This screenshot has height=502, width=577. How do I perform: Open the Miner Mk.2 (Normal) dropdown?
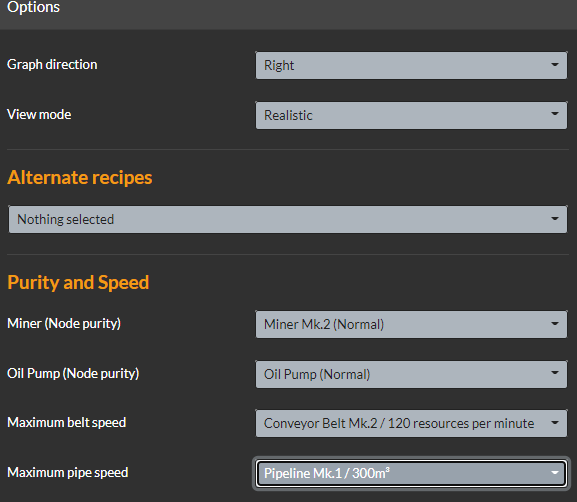tap(411, 324)
